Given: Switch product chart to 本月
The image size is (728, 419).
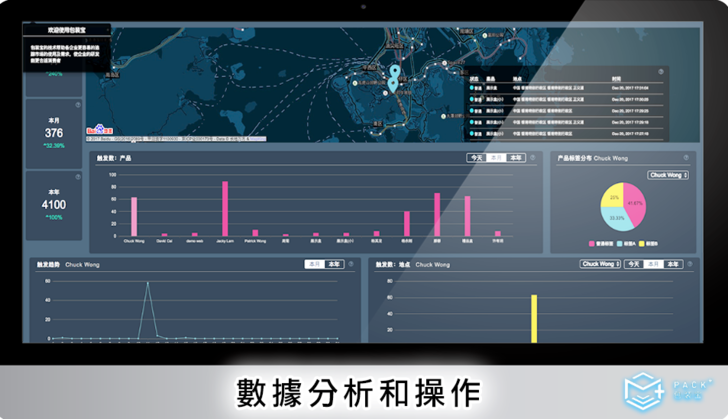Looking at the screenshot, I should 496,158.
